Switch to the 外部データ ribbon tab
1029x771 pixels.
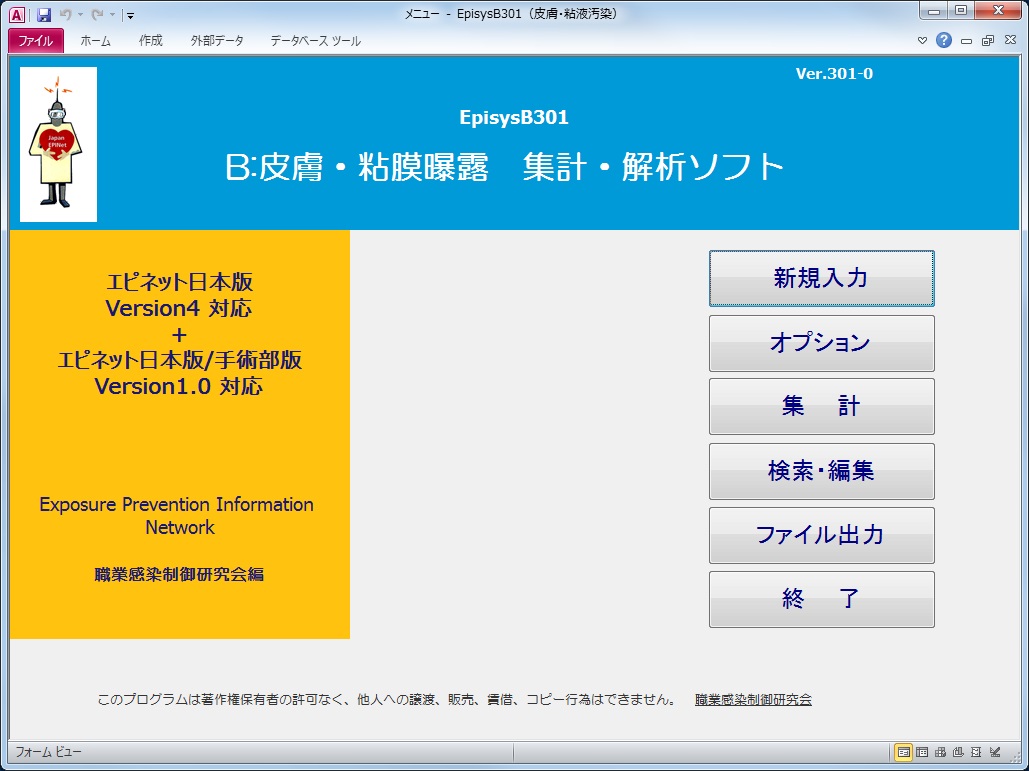[x=215, y=41]
